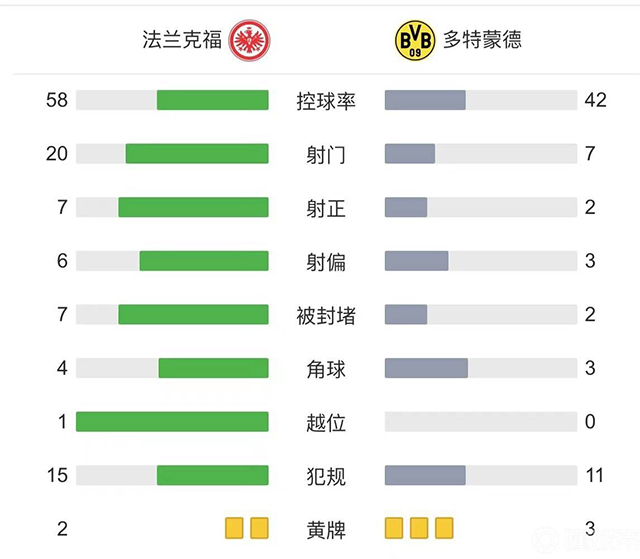
Task: Click the 射正 stat label
Action: point(326,208)
